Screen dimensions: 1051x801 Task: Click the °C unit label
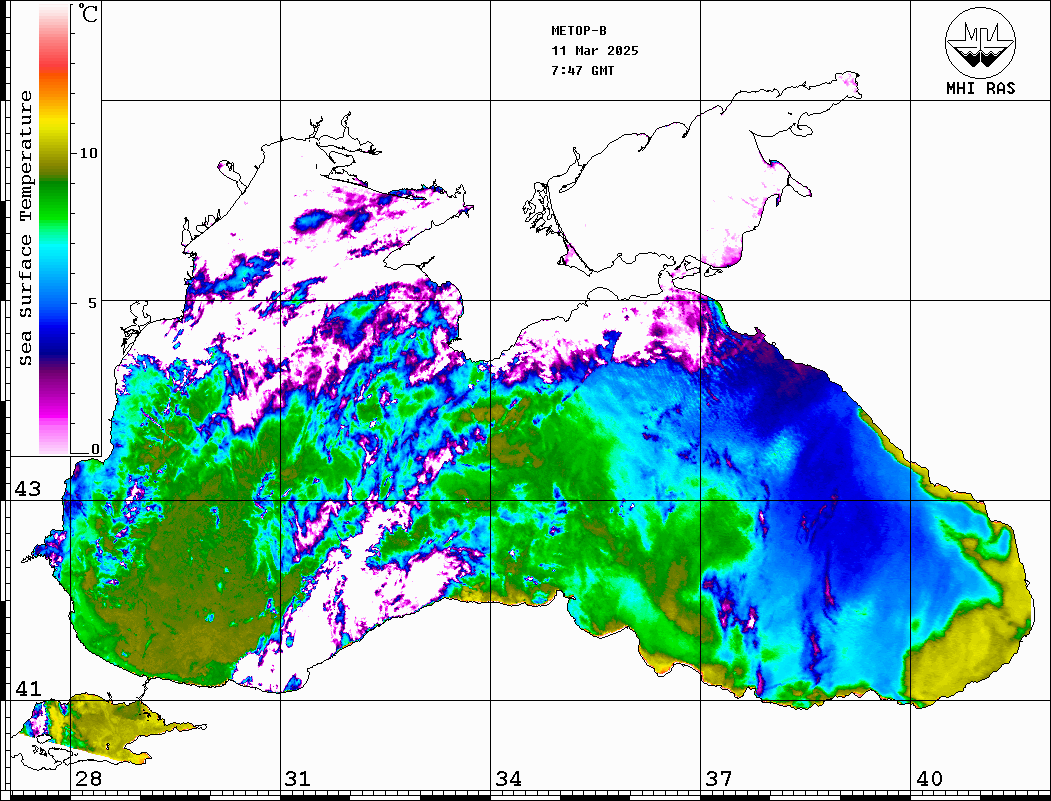(88, 13)
